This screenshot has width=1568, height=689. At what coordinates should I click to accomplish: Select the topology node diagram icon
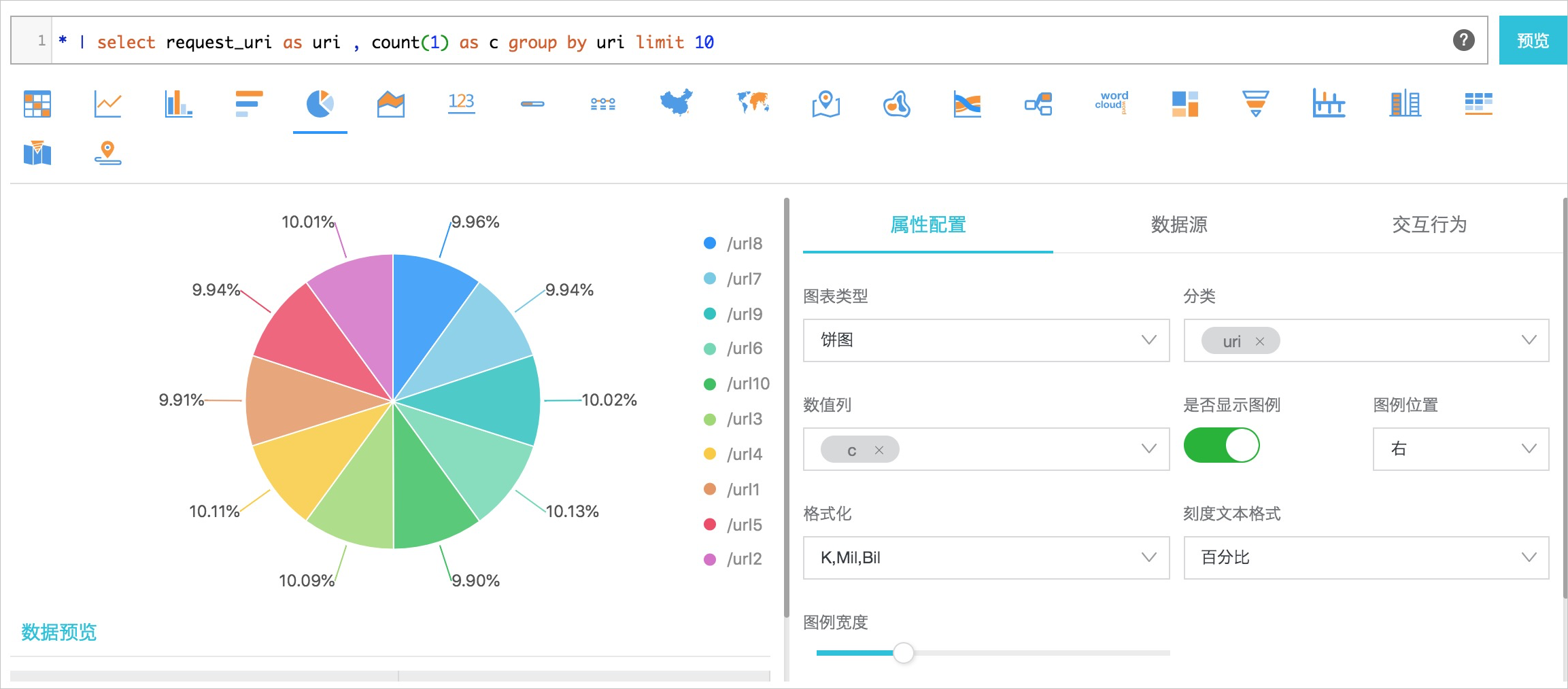[1038, 104]
